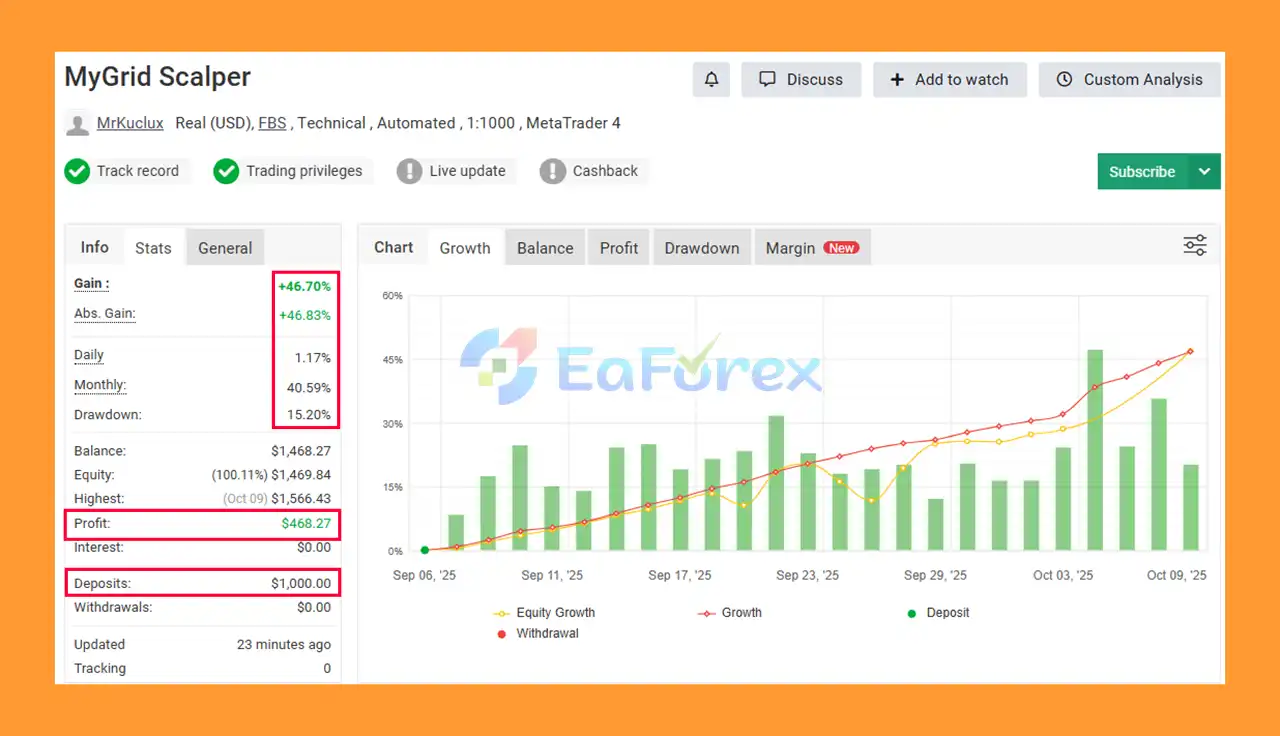Click the tallest green bar near Oct 03
The width and height of the screenshot is (1280, 736).
pos(1095,450)
